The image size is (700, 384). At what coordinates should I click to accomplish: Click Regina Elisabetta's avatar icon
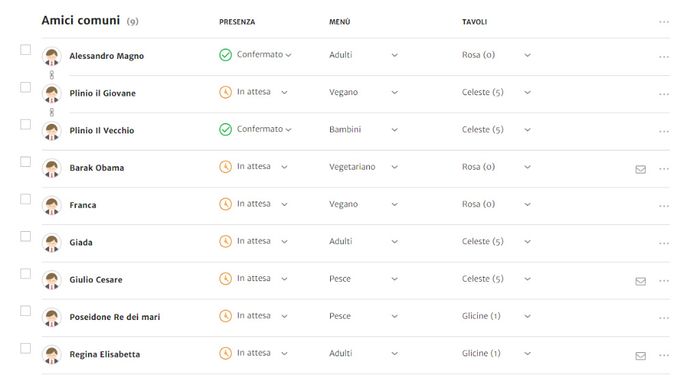(x=52, y=355)
